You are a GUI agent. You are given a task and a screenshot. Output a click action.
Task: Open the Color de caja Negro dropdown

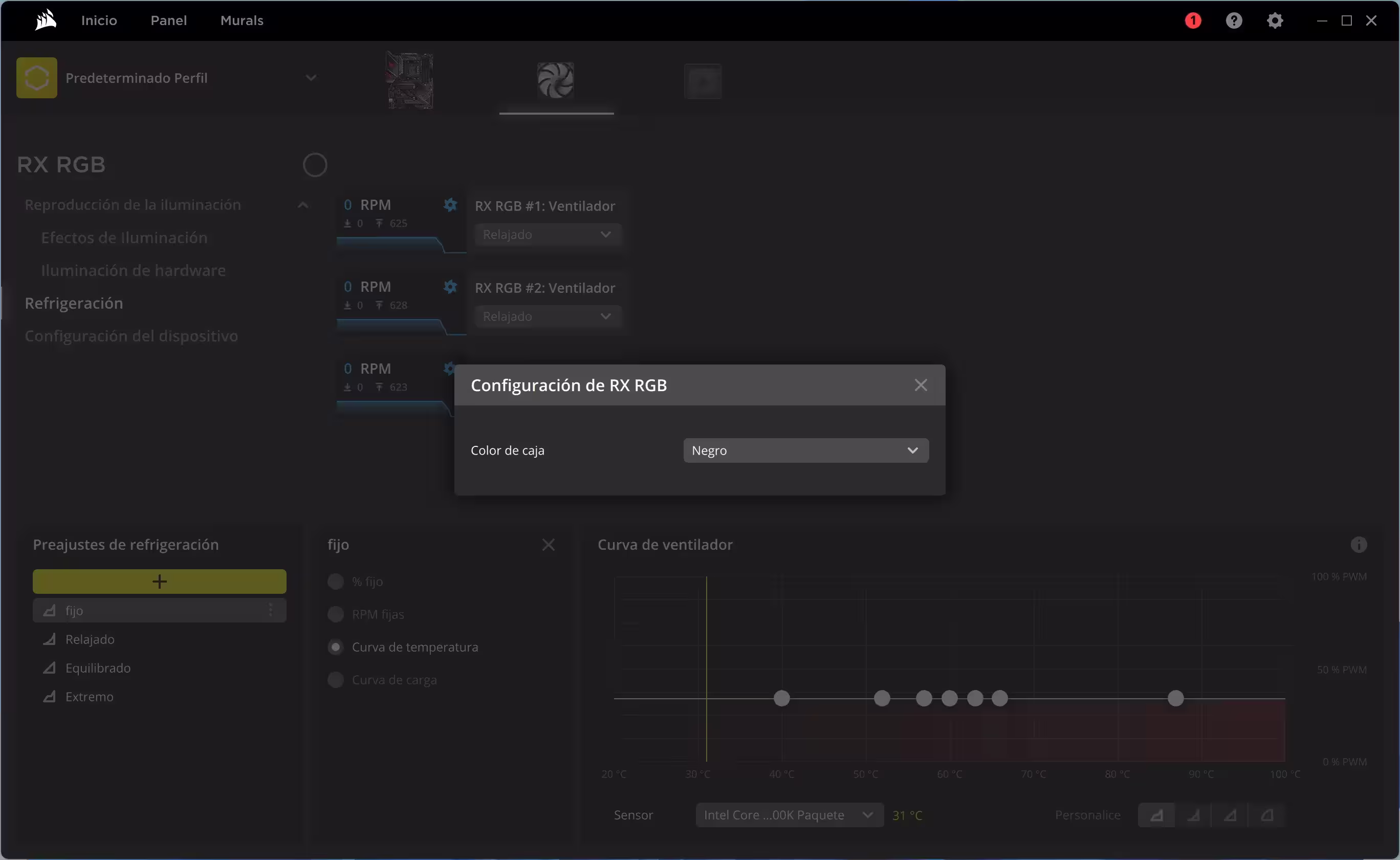tap(805, 450)
